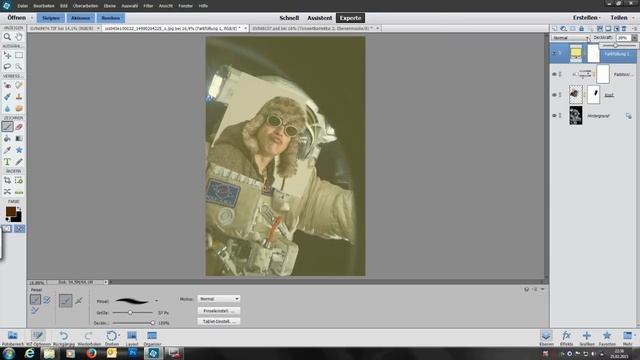
Task: Select the Eraser tool
Action: point(19,127)
